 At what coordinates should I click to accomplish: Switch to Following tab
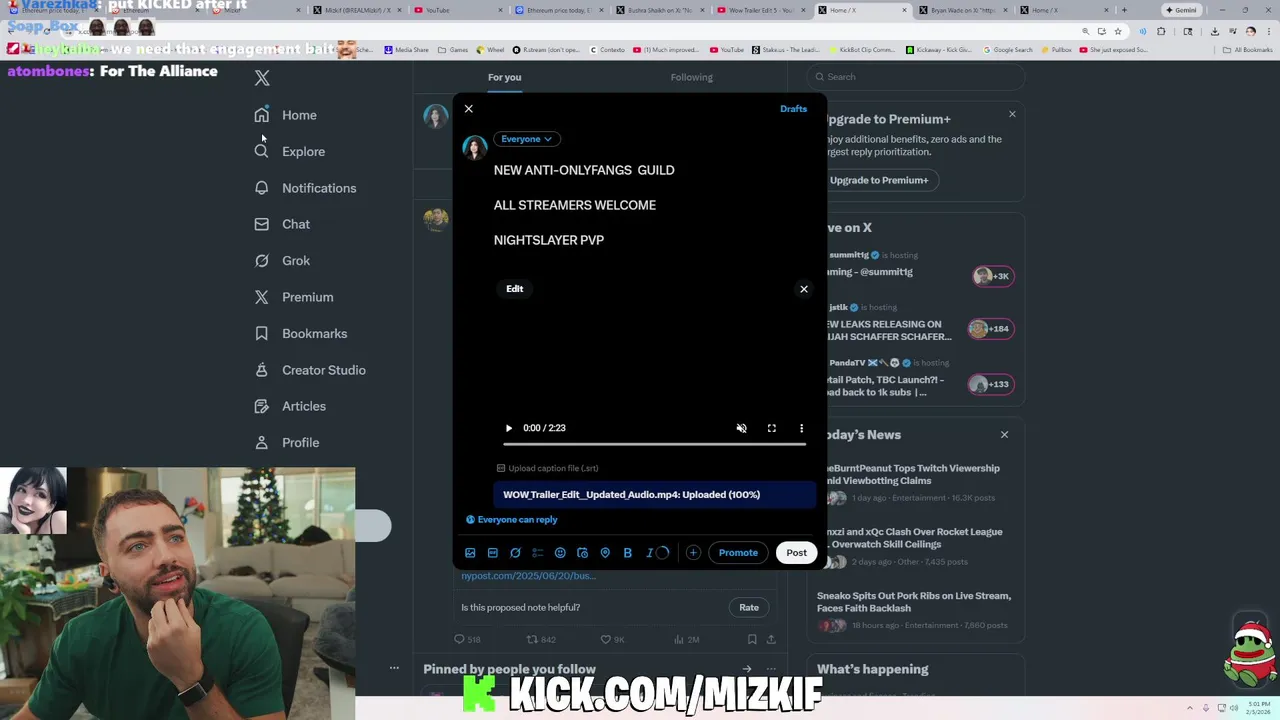(x=692, y=77)
